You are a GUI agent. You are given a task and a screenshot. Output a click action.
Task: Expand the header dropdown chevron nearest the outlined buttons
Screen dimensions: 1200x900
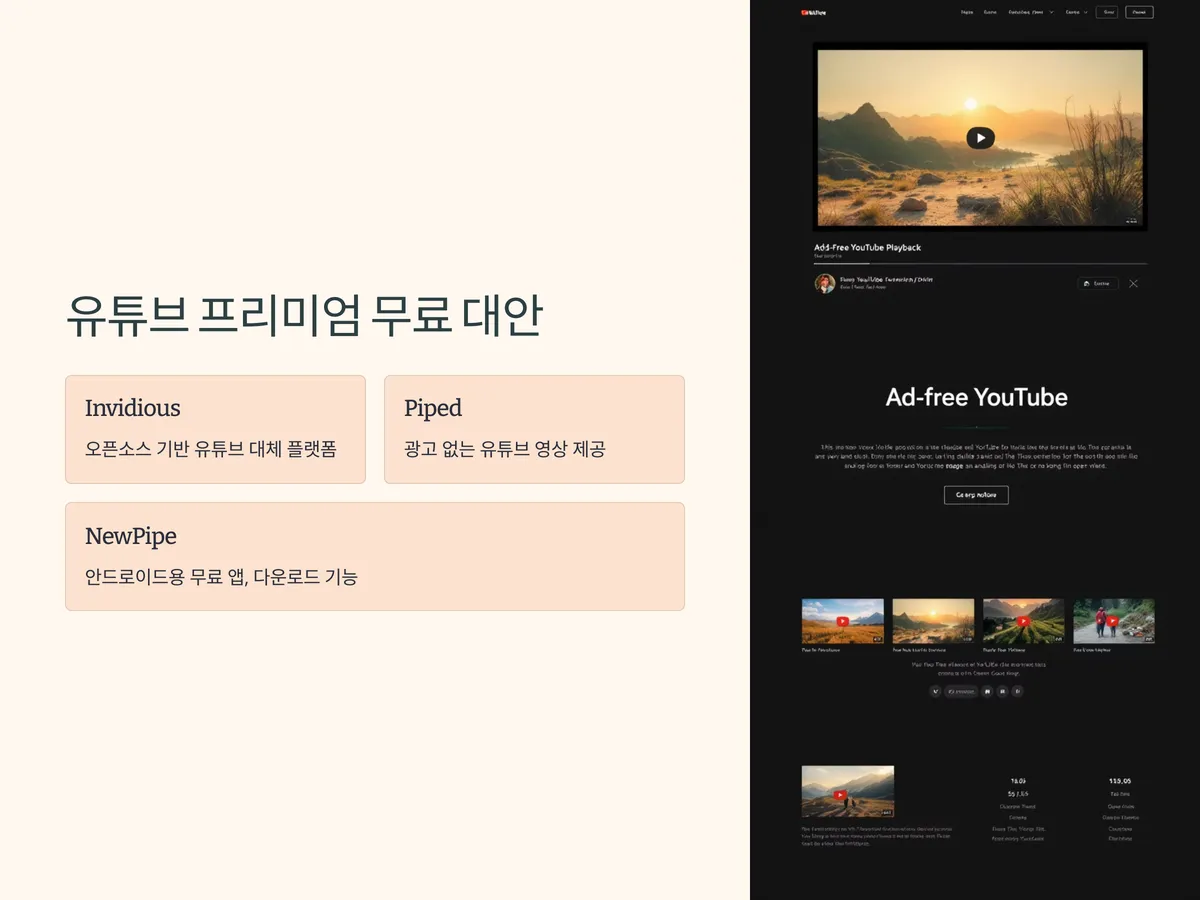click(x=1086, y=12)
